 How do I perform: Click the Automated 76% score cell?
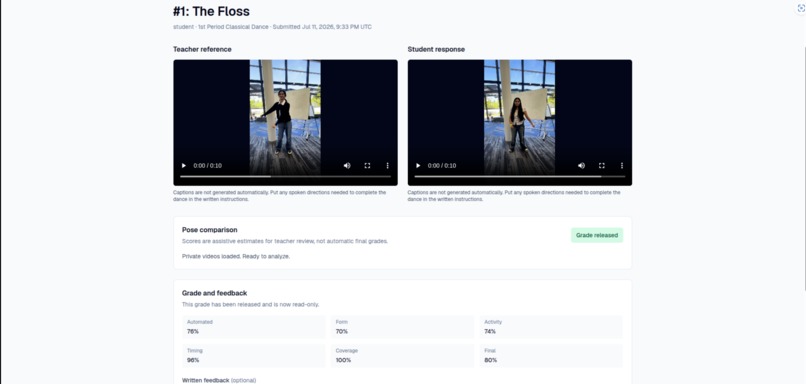click(x=253, y=327)
